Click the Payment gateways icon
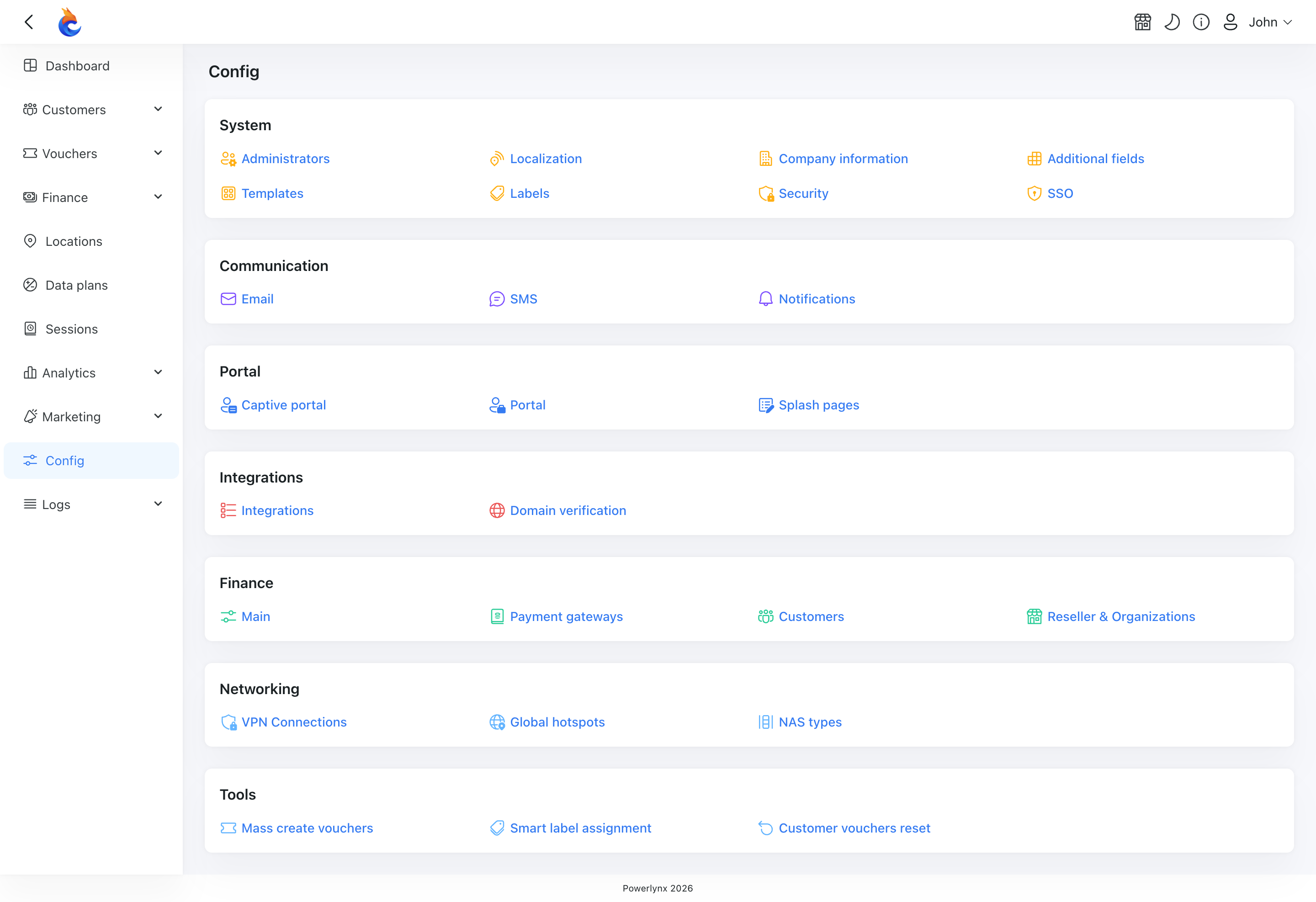The image size is (1316, 902). 497,616
